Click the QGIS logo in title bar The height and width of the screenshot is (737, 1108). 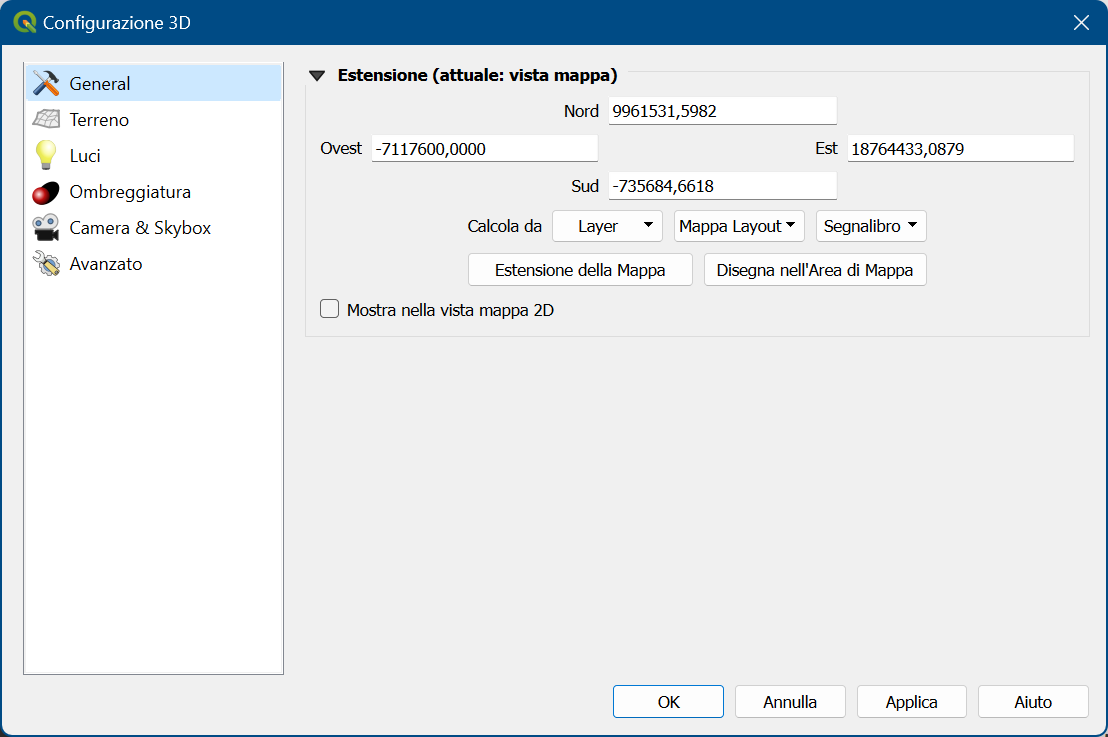click(x=25, y=23)
